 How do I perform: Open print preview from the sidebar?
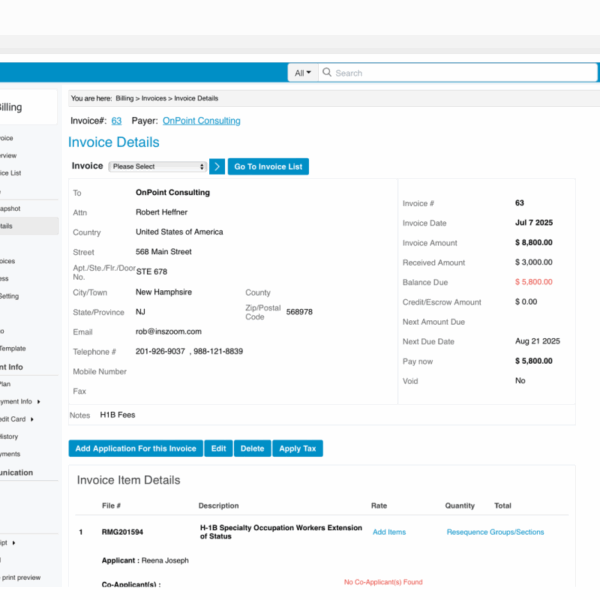(20, 577)
